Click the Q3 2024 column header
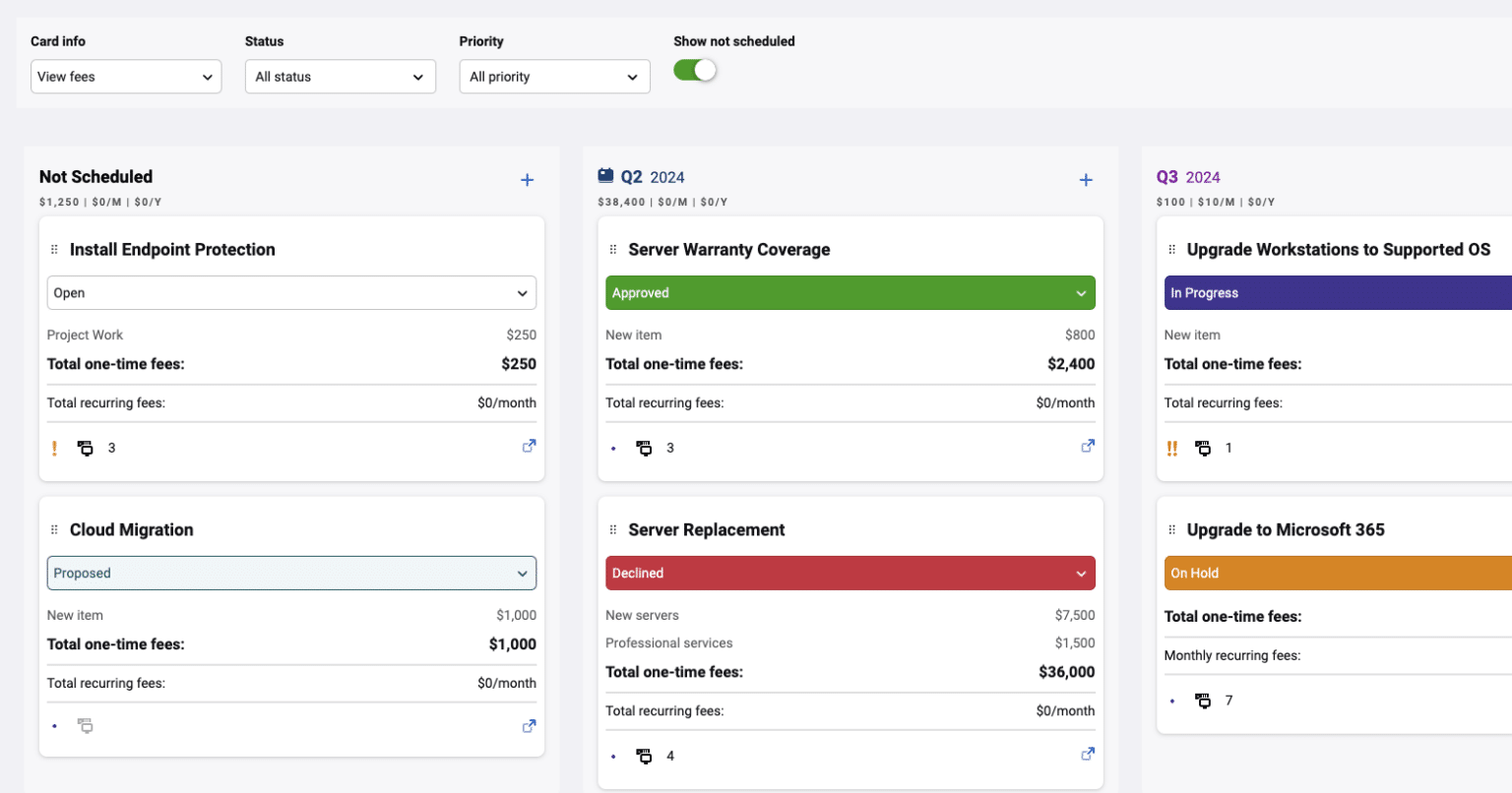1512x793 pixels. click(1188, 177)
